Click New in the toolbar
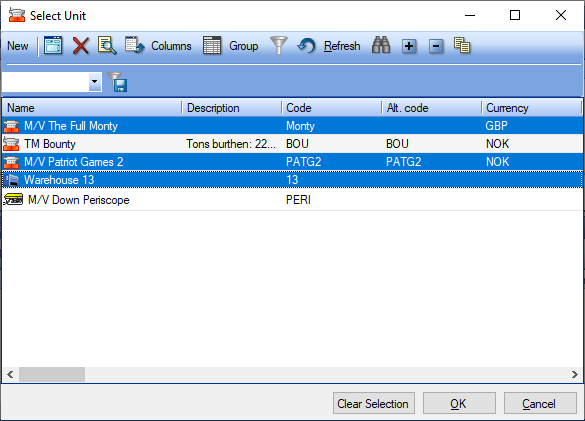585x421 pixels. [x=18, y=46]
